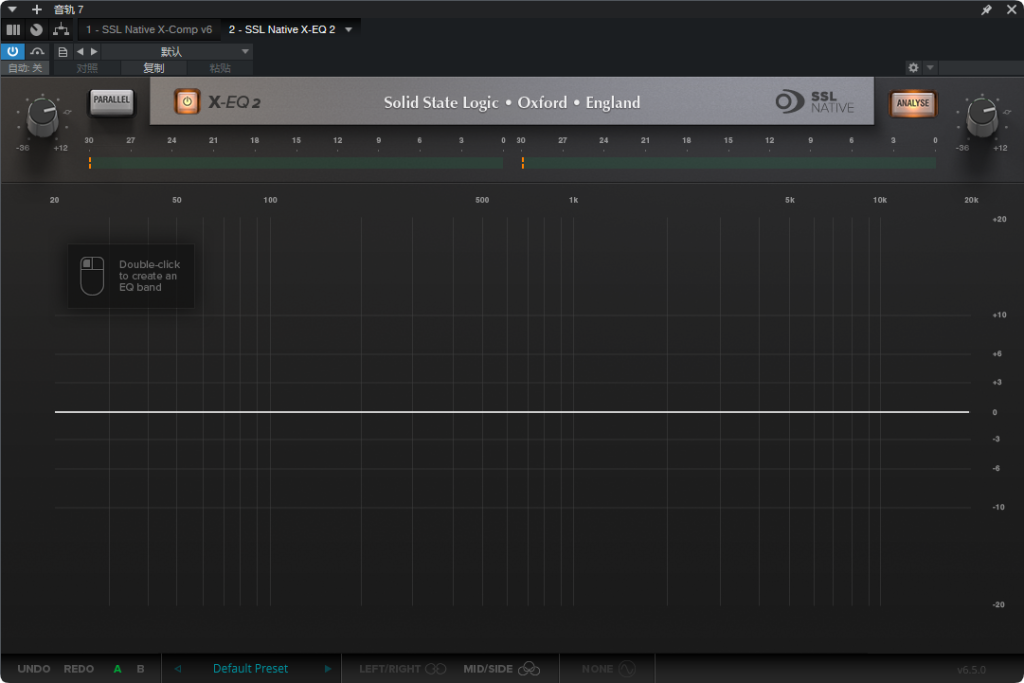Toggle the ANALYSE button
Screen dimensions: 1024x683
point(912,103)
